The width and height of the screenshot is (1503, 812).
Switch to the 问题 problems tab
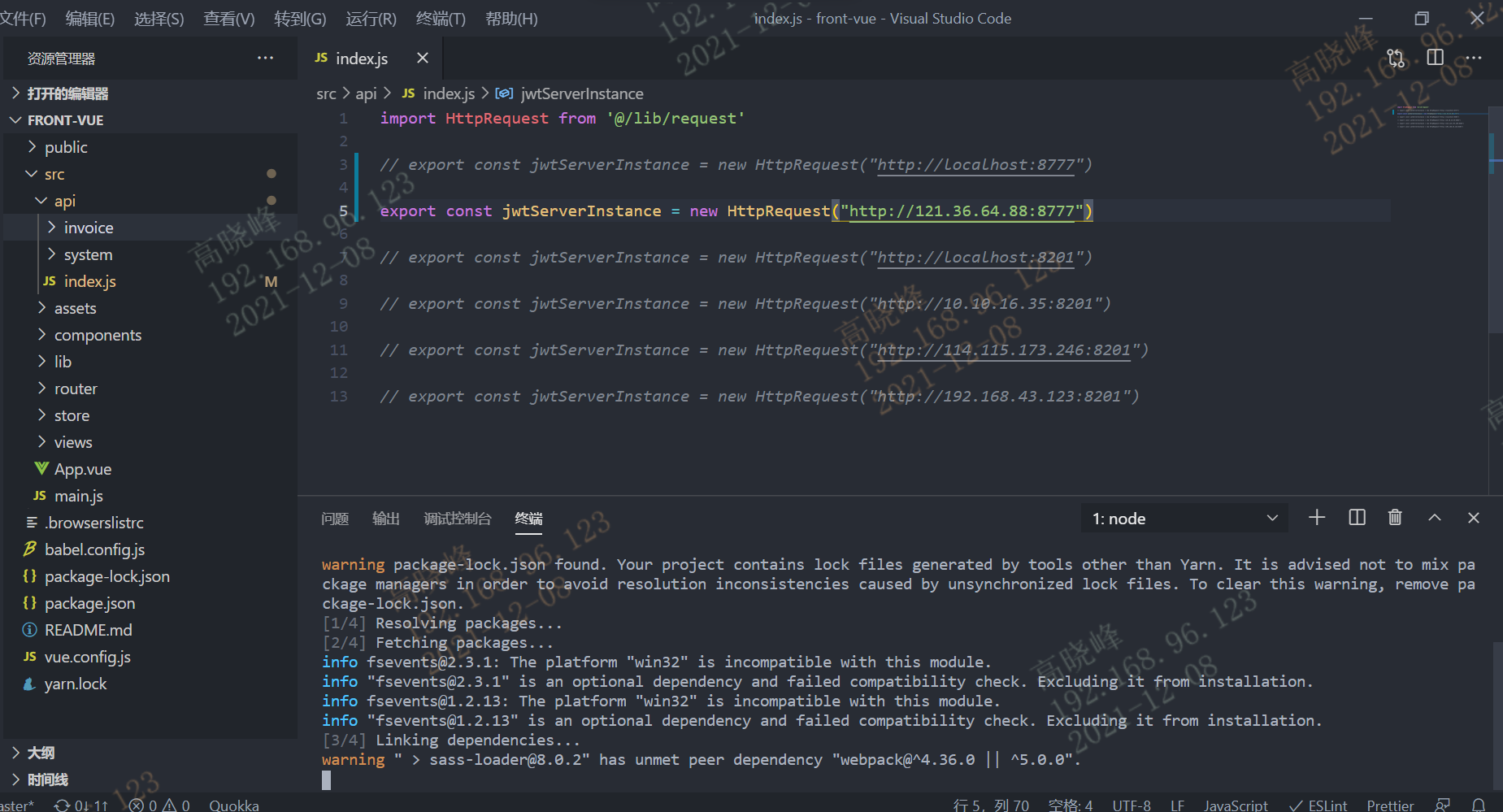click(335, 519)
